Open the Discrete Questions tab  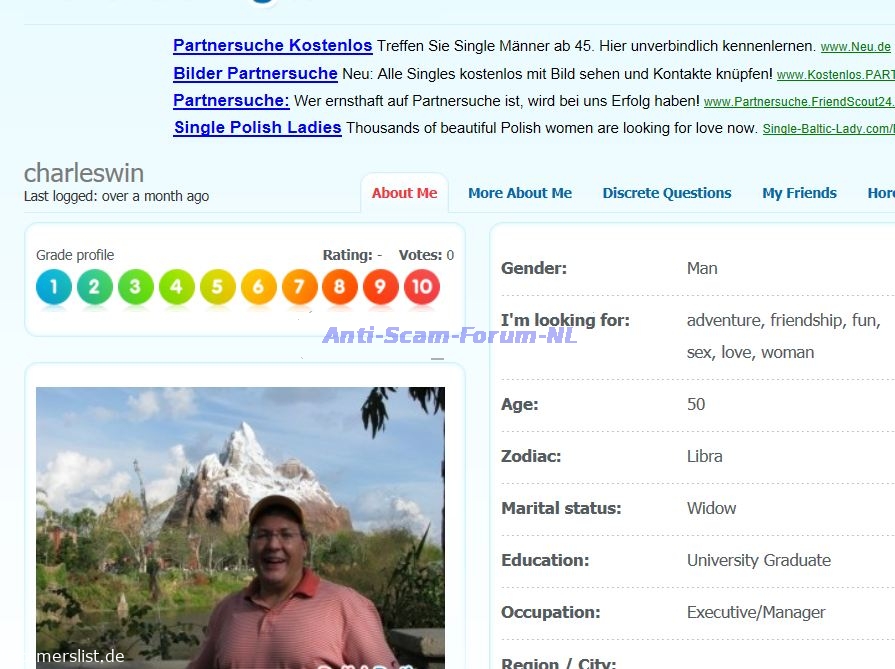coord(667,193)
